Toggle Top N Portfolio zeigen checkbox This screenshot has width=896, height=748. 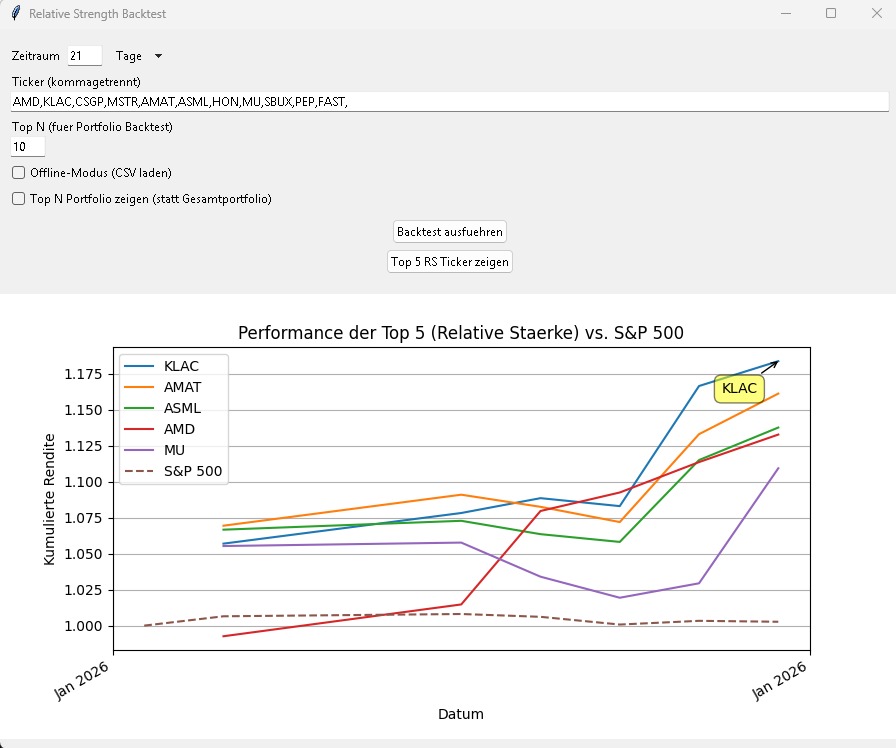18,199
